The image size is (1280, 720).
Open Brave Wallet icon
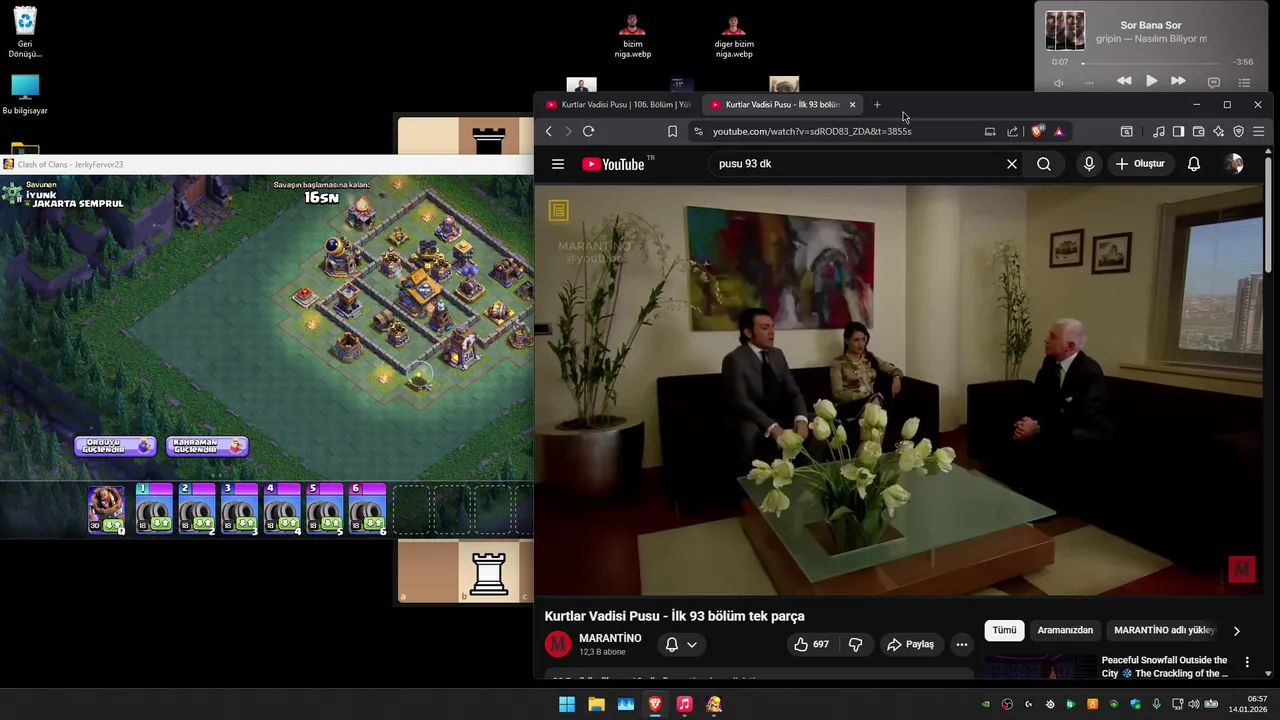point(1198,131)
